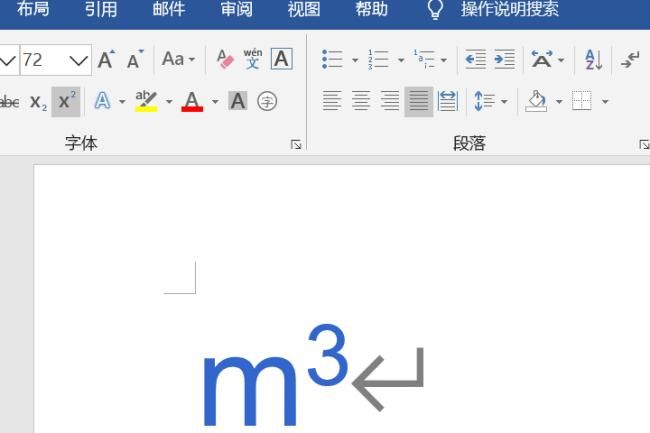
Task: Insert enclosed character circle icon
Action: (267, 101)
